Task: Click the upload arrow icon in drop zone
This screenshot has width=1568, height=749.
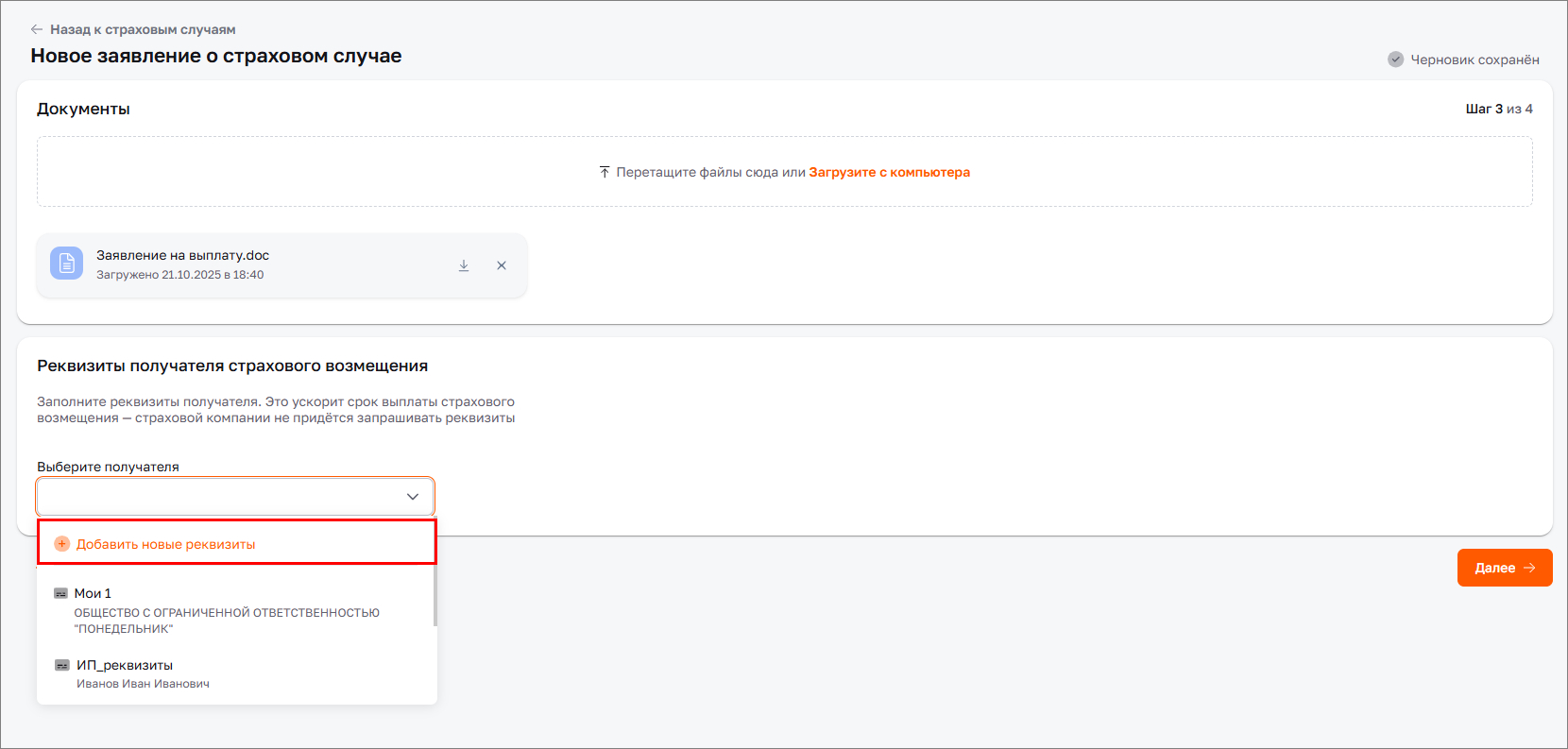Action: [x=605, y=172]
